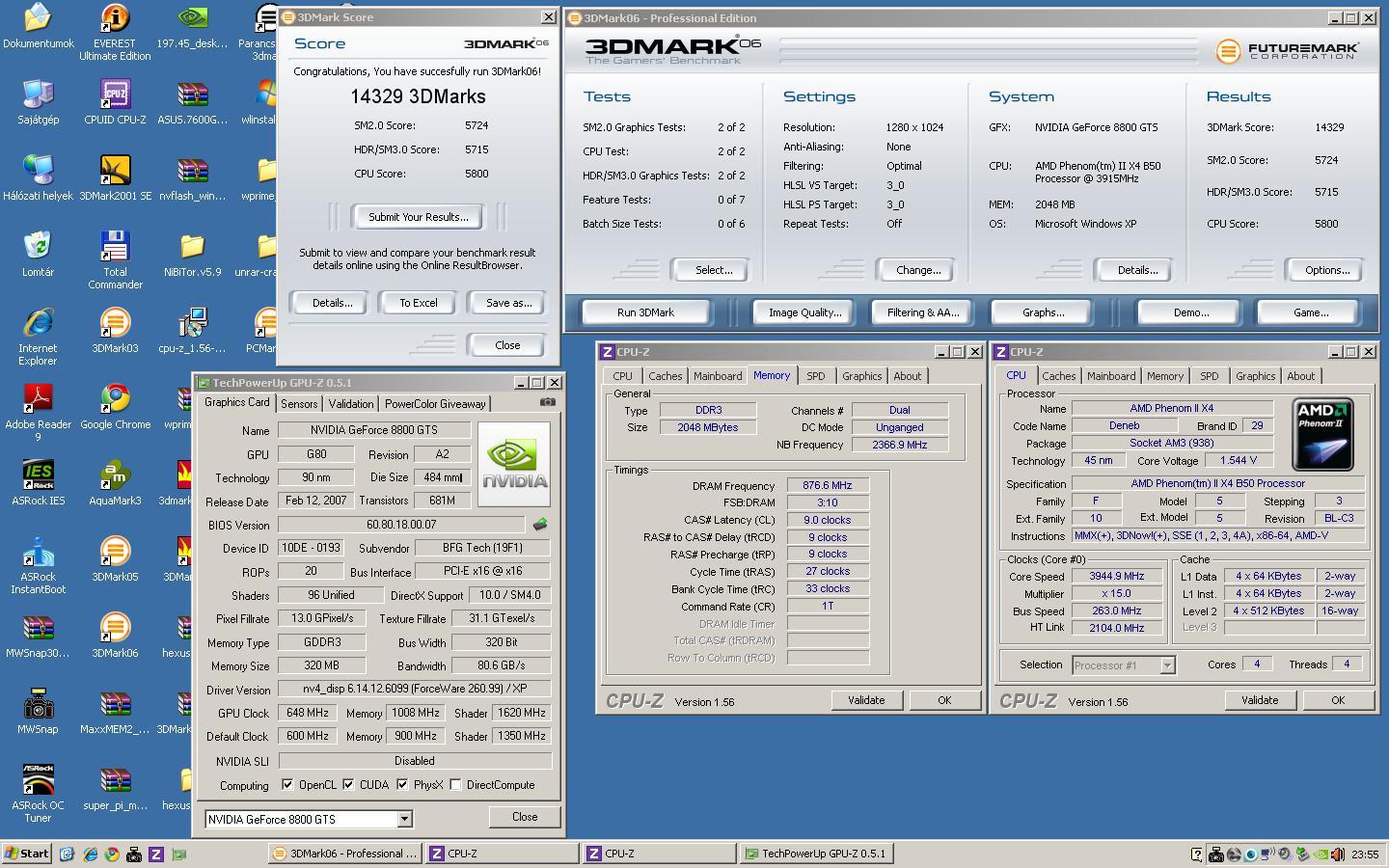The width and height of the screenshot is (1389, 868).
Task: Open the ASRock IES desktop icon
Action: click(38, 483)
